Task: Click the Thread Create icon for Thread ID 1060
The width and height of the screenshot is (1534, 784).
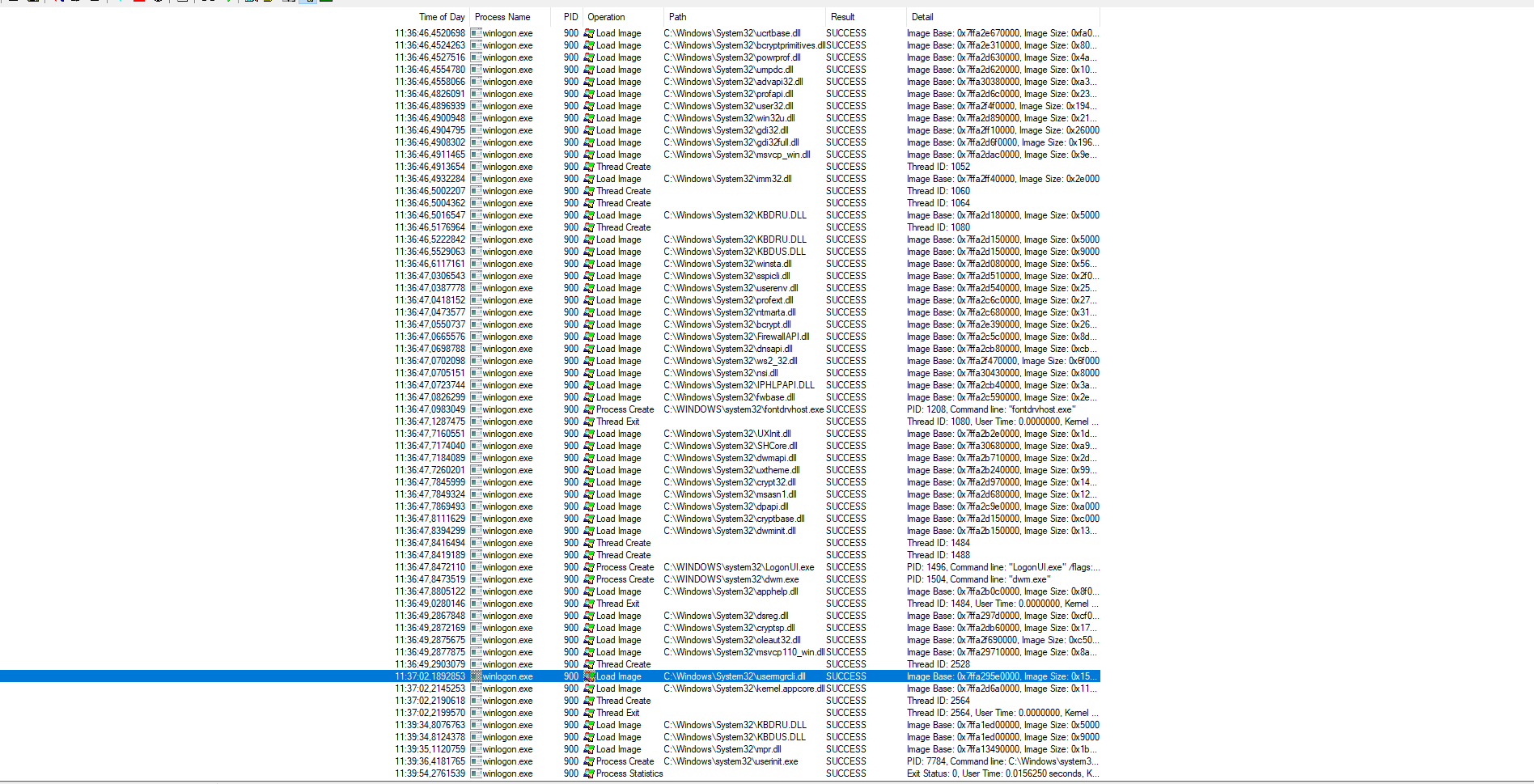Action: click(589, 191)
